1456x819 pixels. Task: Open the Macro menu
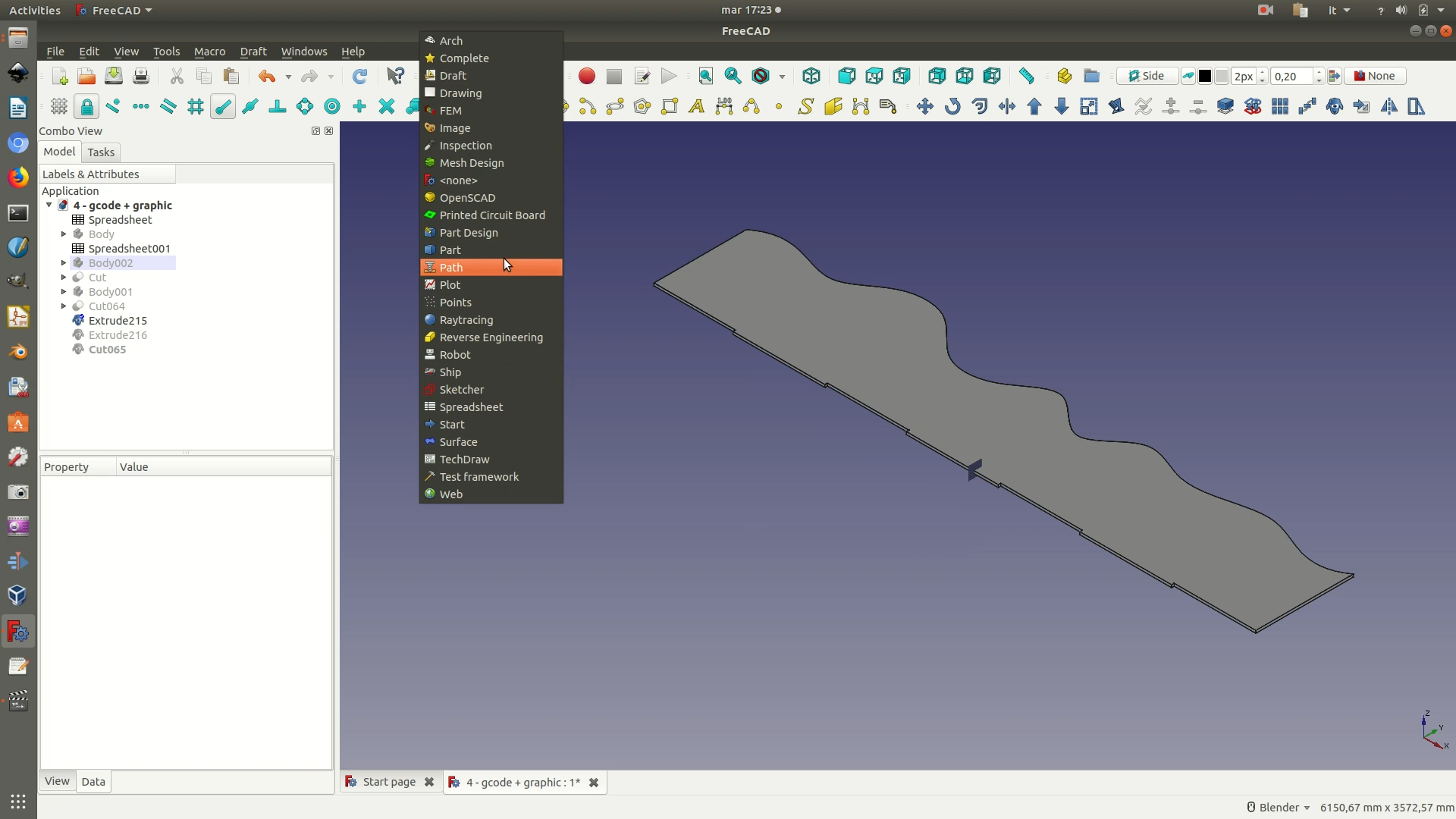point(209,52)
